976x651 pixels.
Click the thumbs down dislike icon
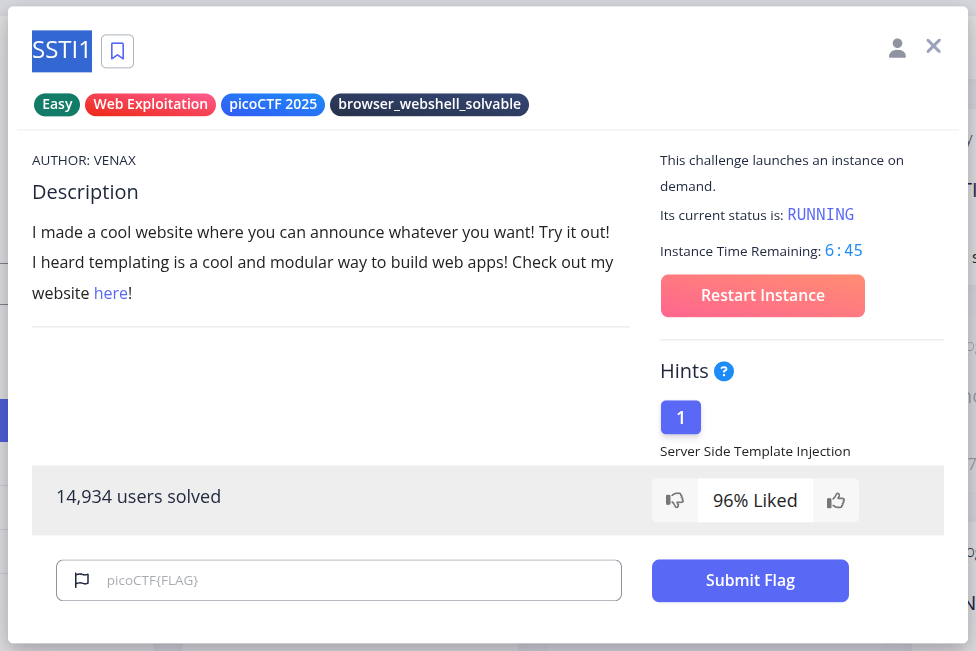pos(675,500)
